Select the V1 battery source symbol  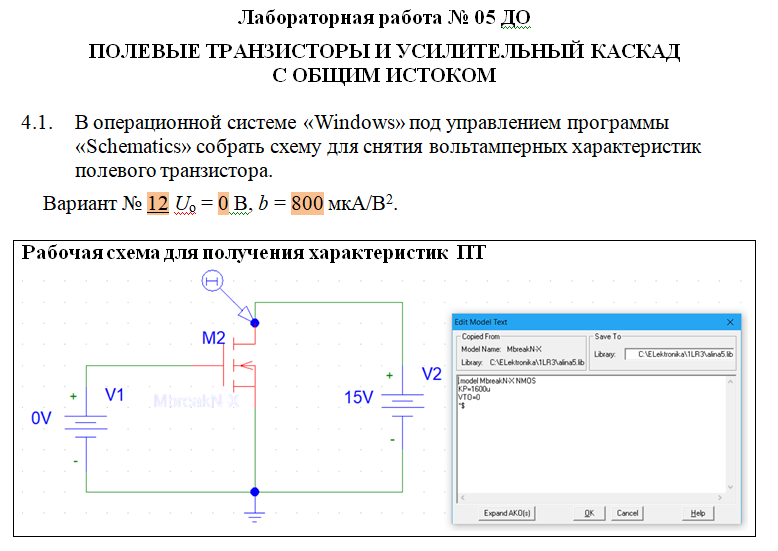tap(86, 426)
